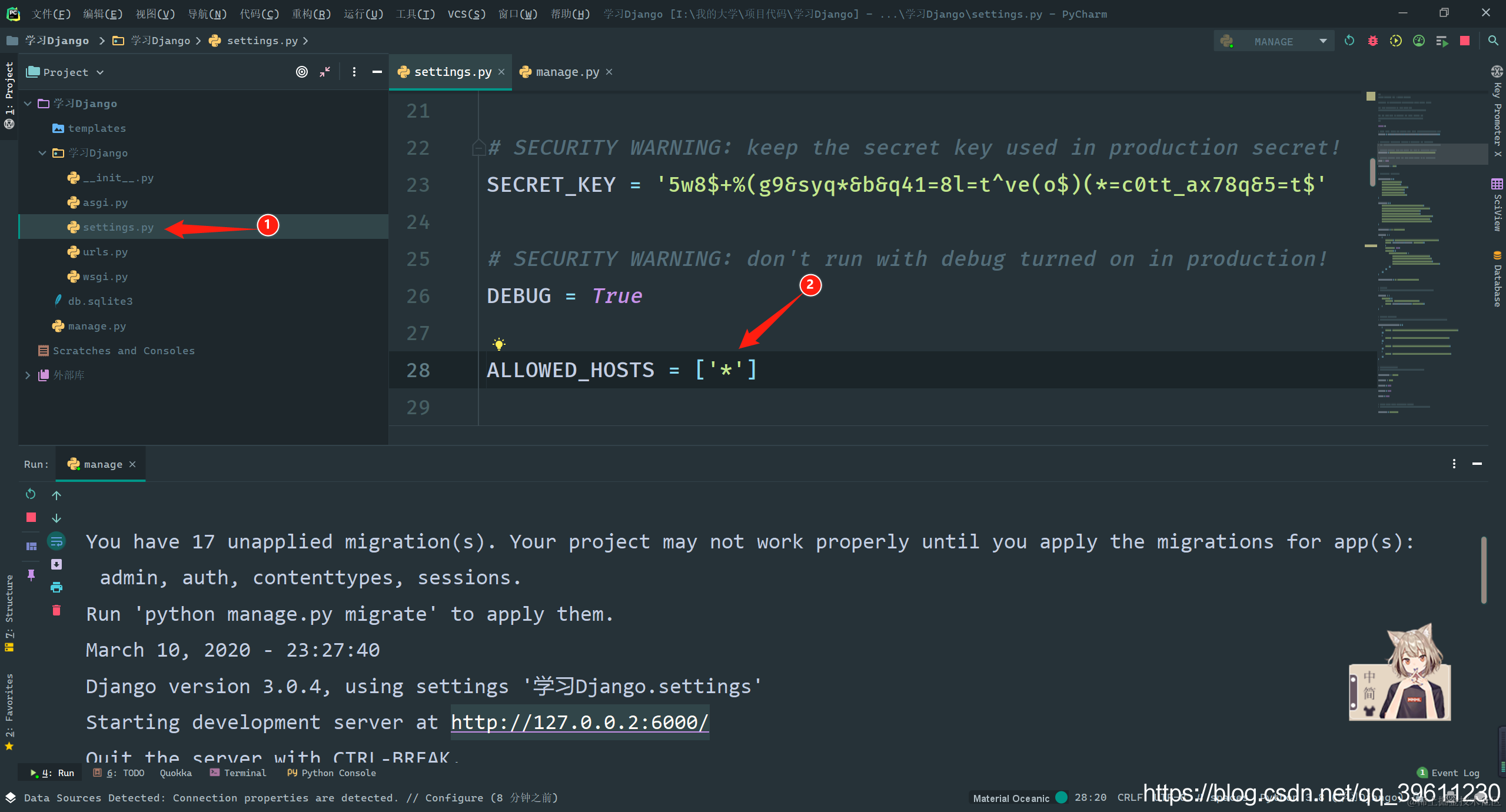Show intention actions light bulb

pyautogui.click(x=499, y=344)
